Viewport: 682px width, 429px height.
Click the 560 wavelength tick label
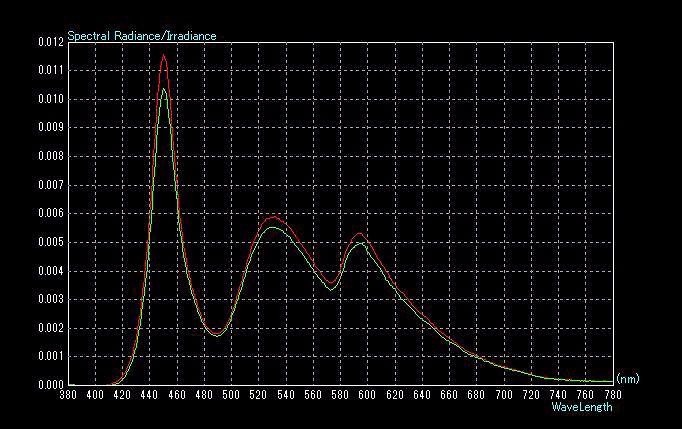[313, 395]
